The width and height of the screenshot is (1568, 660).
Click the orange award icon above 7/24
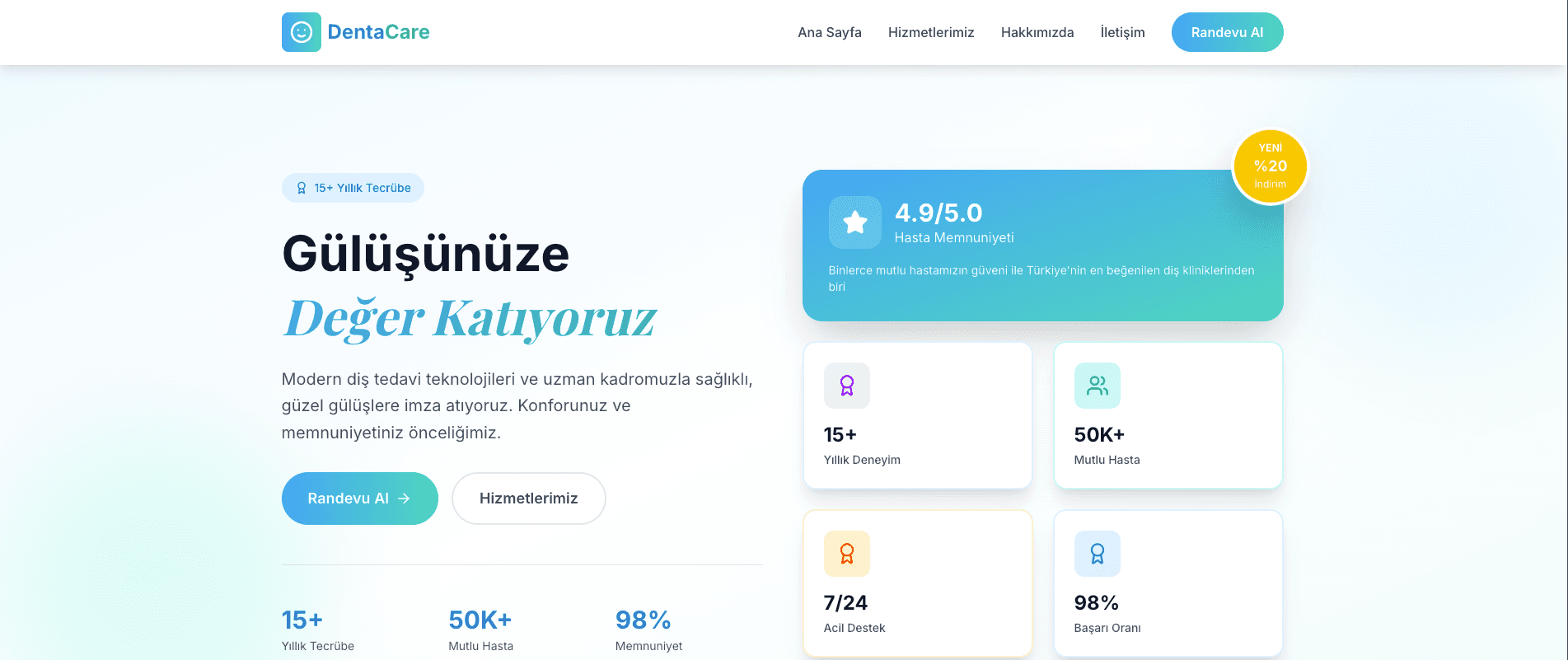[847, 554]
